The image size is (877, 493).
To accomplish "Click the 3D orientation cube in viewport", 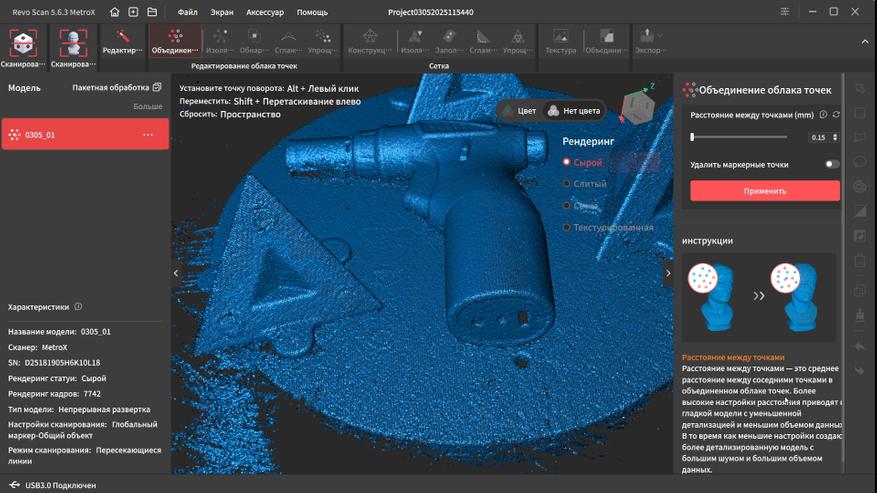I will 637,106.
